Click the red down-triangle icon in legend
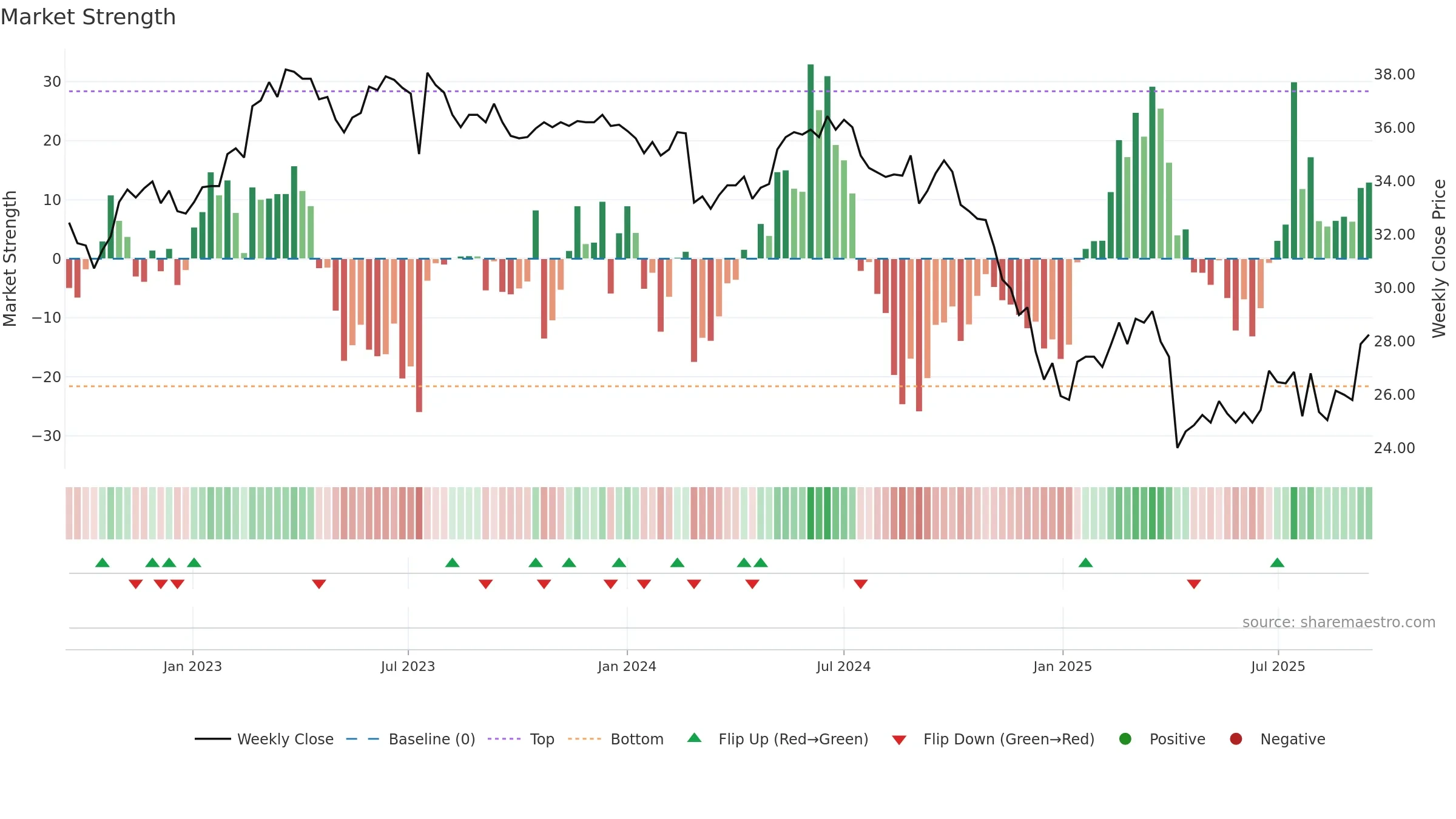Screen dimensions: 1456x819 click(x=899, y=740)
